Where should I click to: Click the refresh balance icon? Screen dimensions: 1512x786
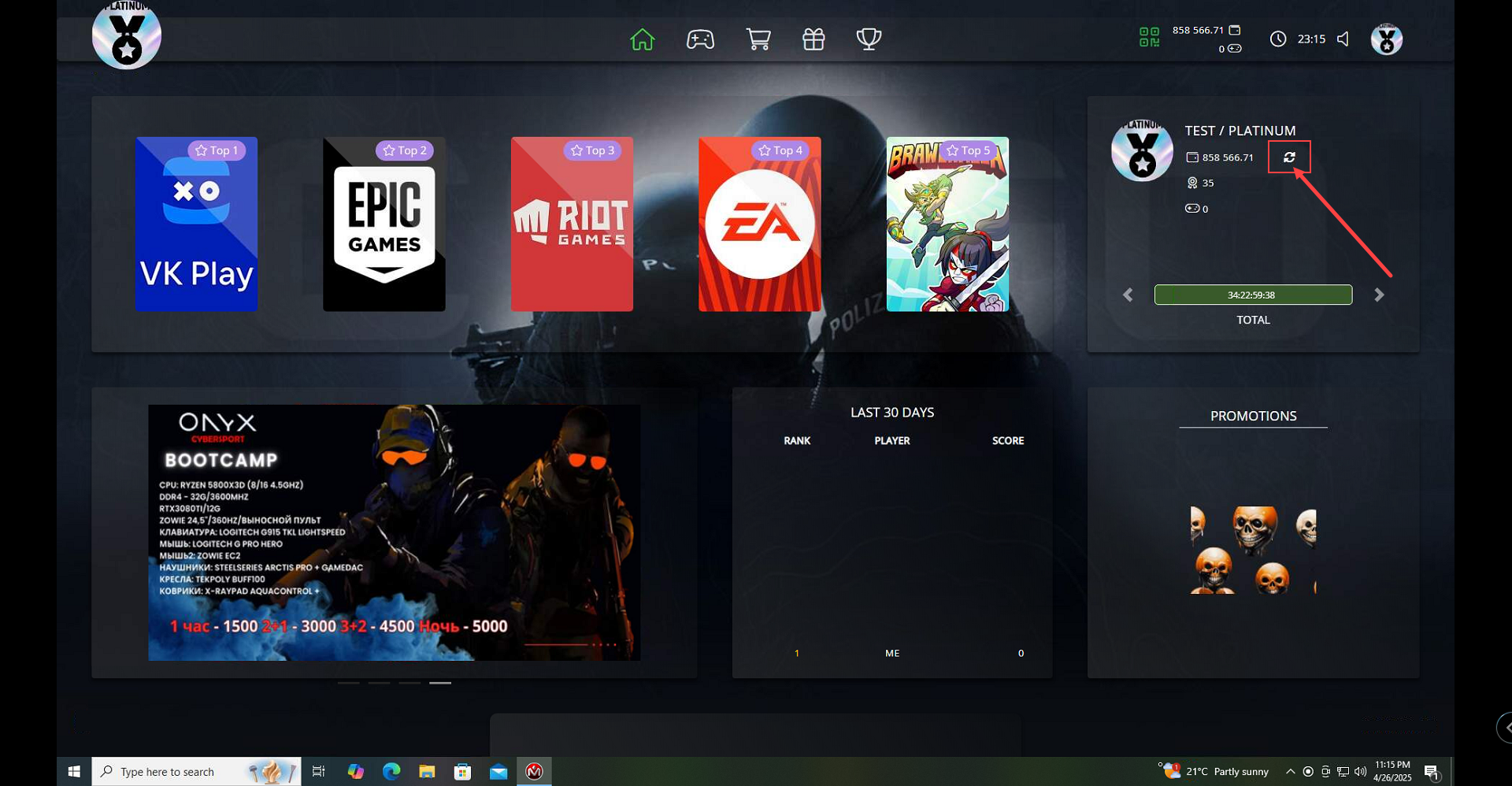1289,158
